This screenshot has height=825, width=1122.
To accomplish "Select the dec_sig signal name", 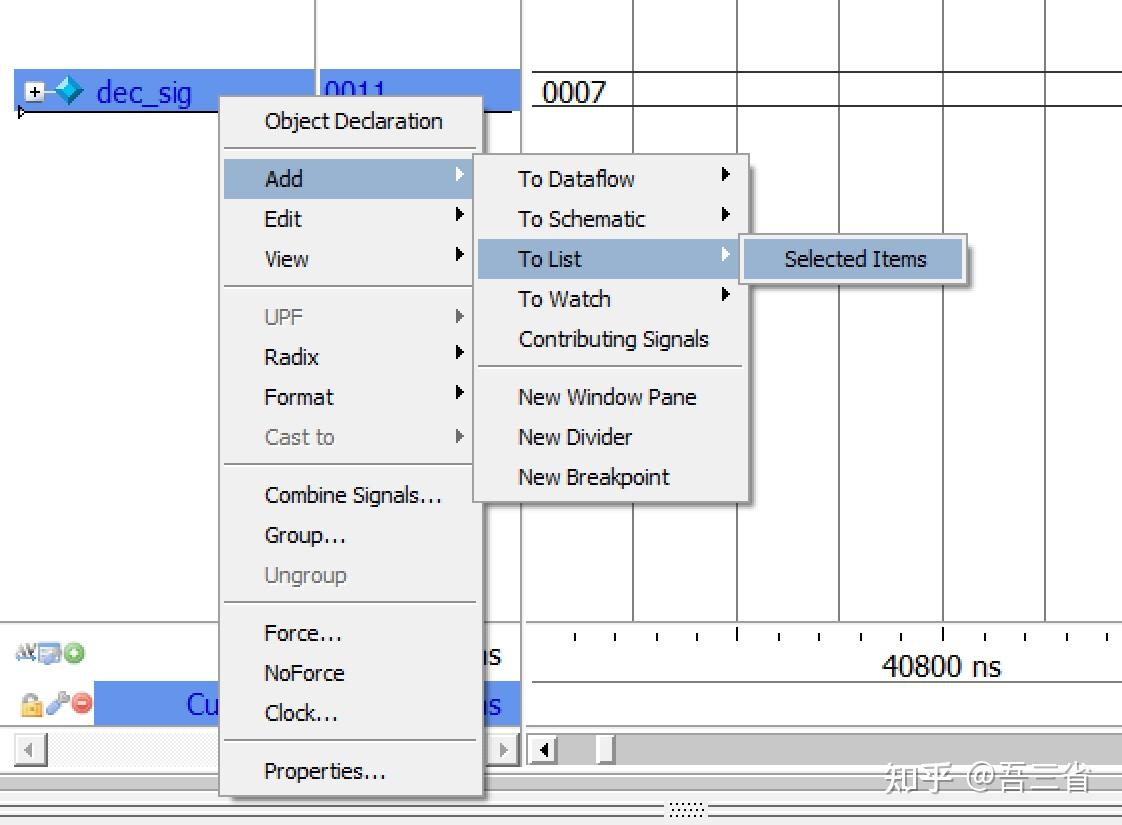I will [x=144, y=92].
